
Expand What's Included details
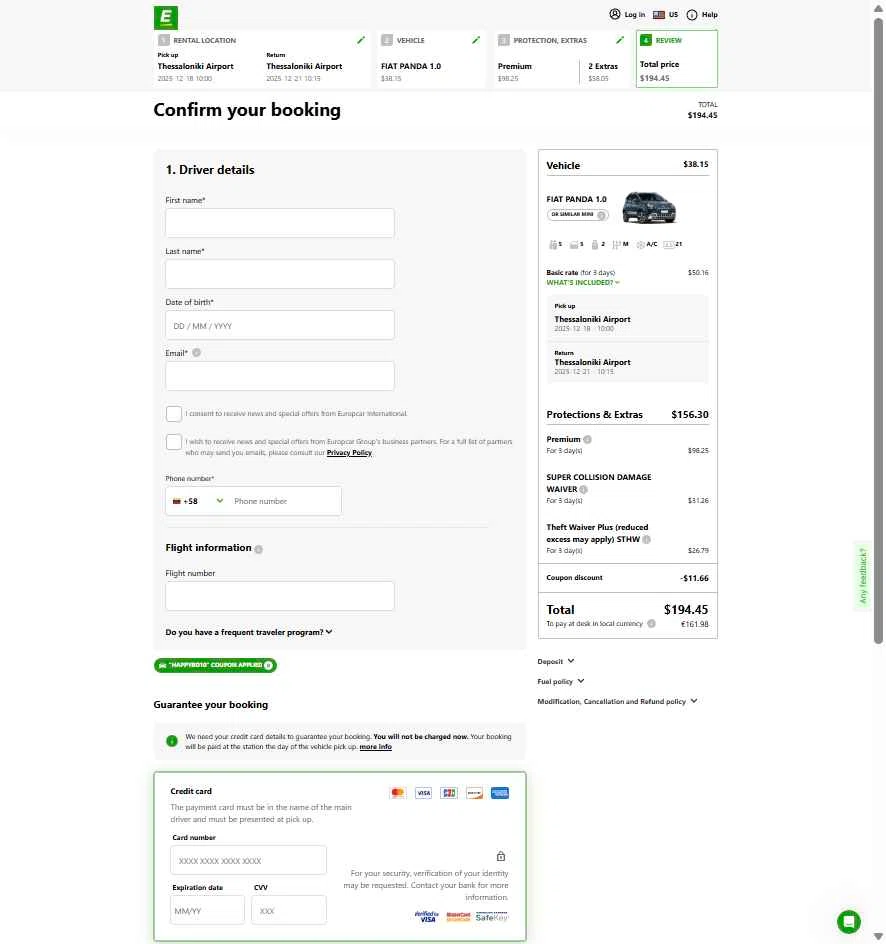[x=583, y=282]
